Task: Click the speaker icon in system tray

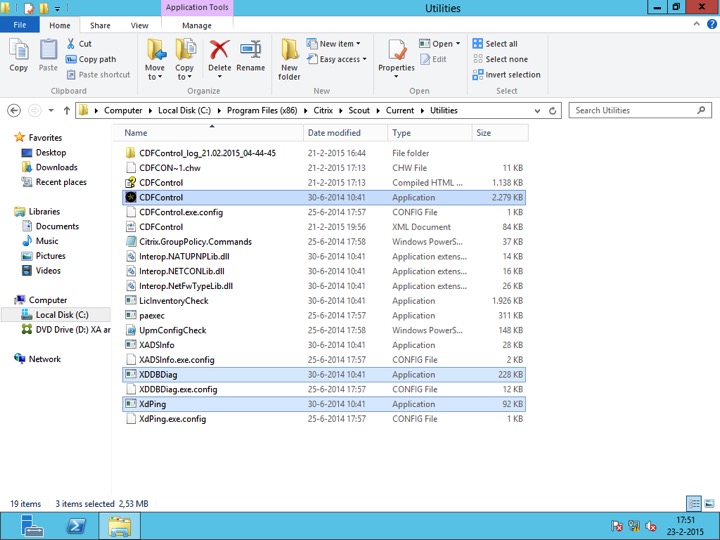Action: pyautogui.click(x=650, y=526)
